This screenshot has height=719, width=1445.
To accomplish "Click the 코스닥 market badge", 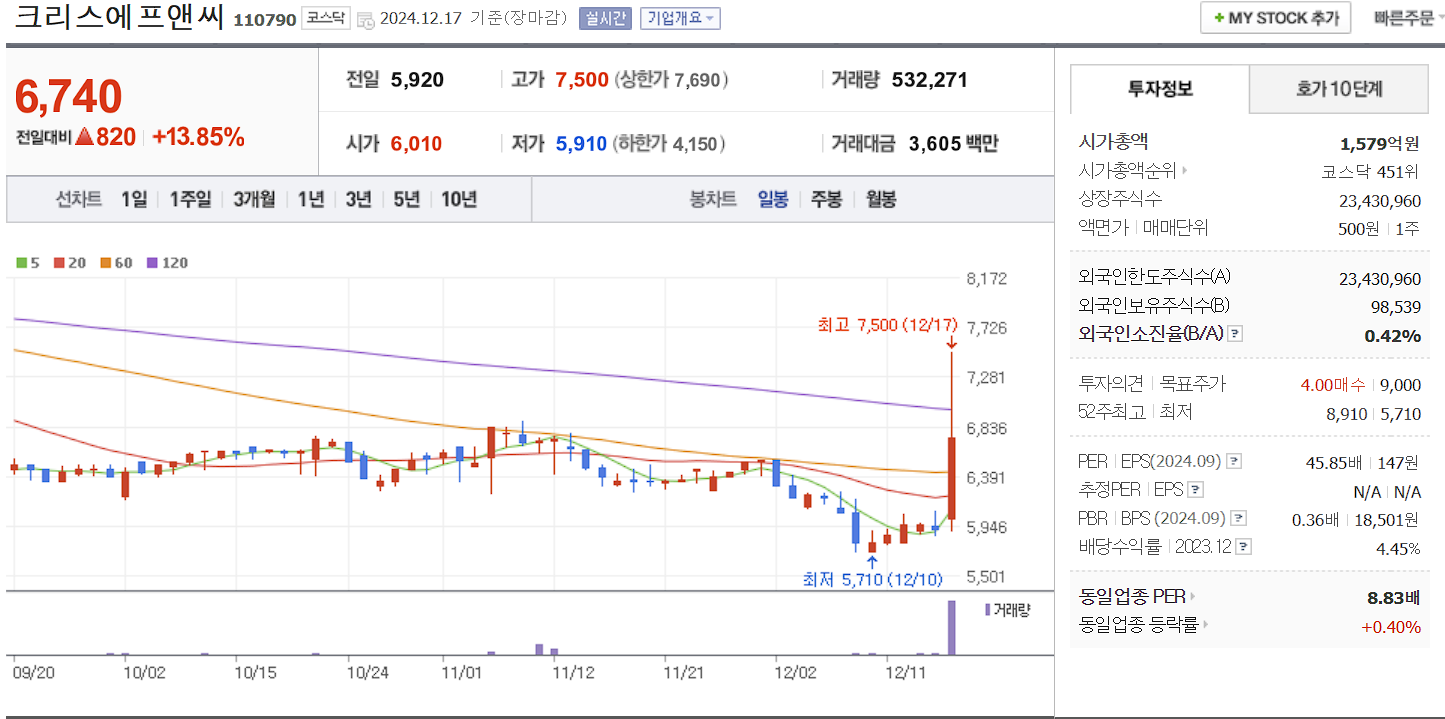I will (326, 18).
